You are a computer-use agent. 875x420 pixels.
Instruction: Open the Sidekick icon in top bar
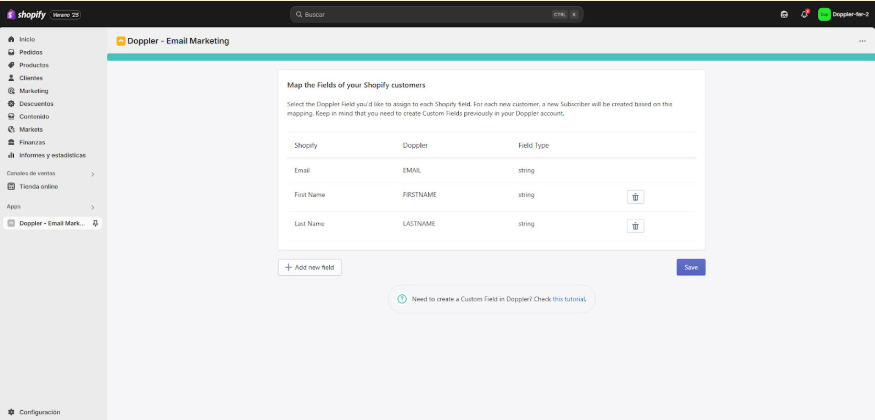pyautogui.click(x=784, y=15)
